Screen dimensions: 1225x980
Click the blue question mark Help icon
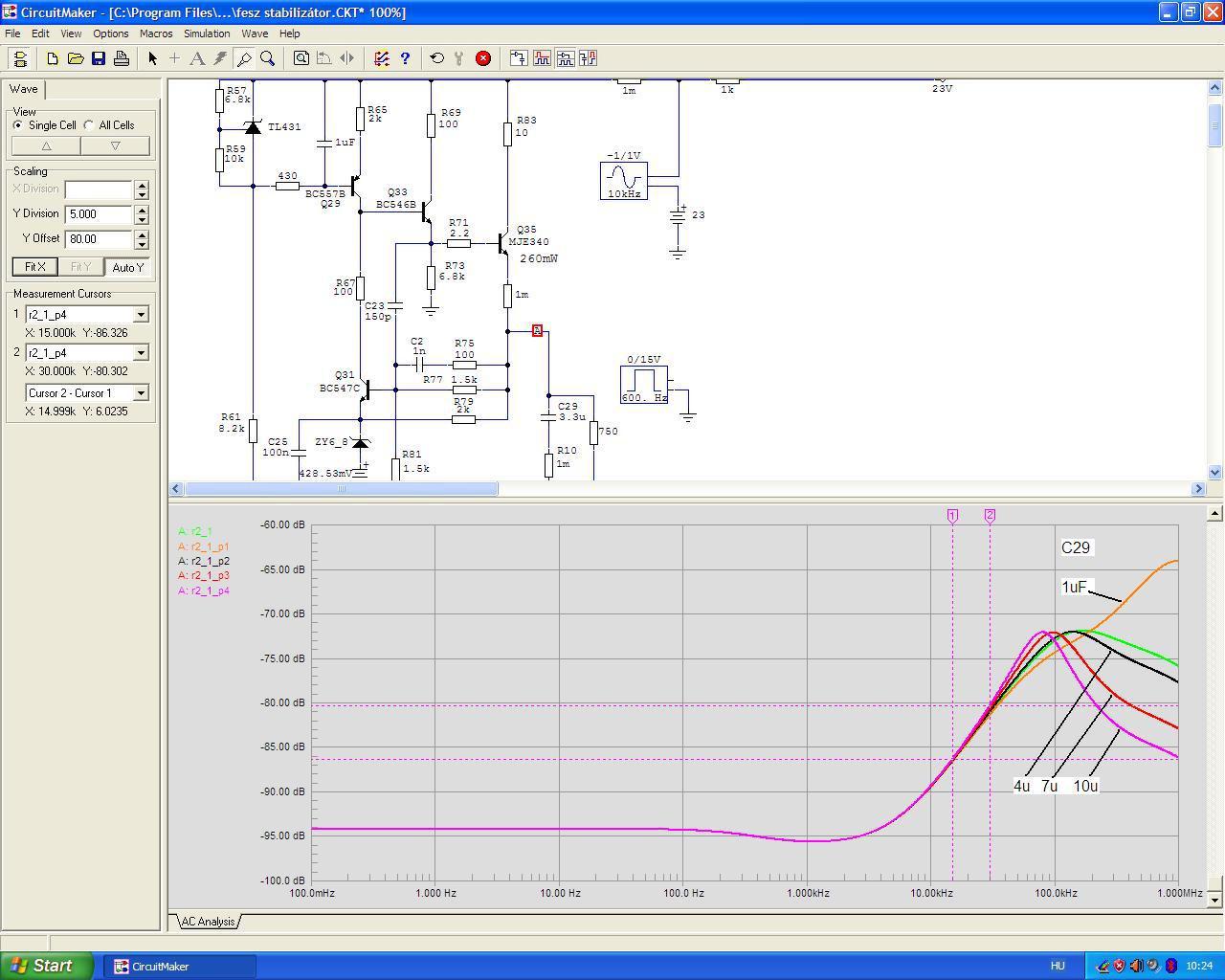405,58
